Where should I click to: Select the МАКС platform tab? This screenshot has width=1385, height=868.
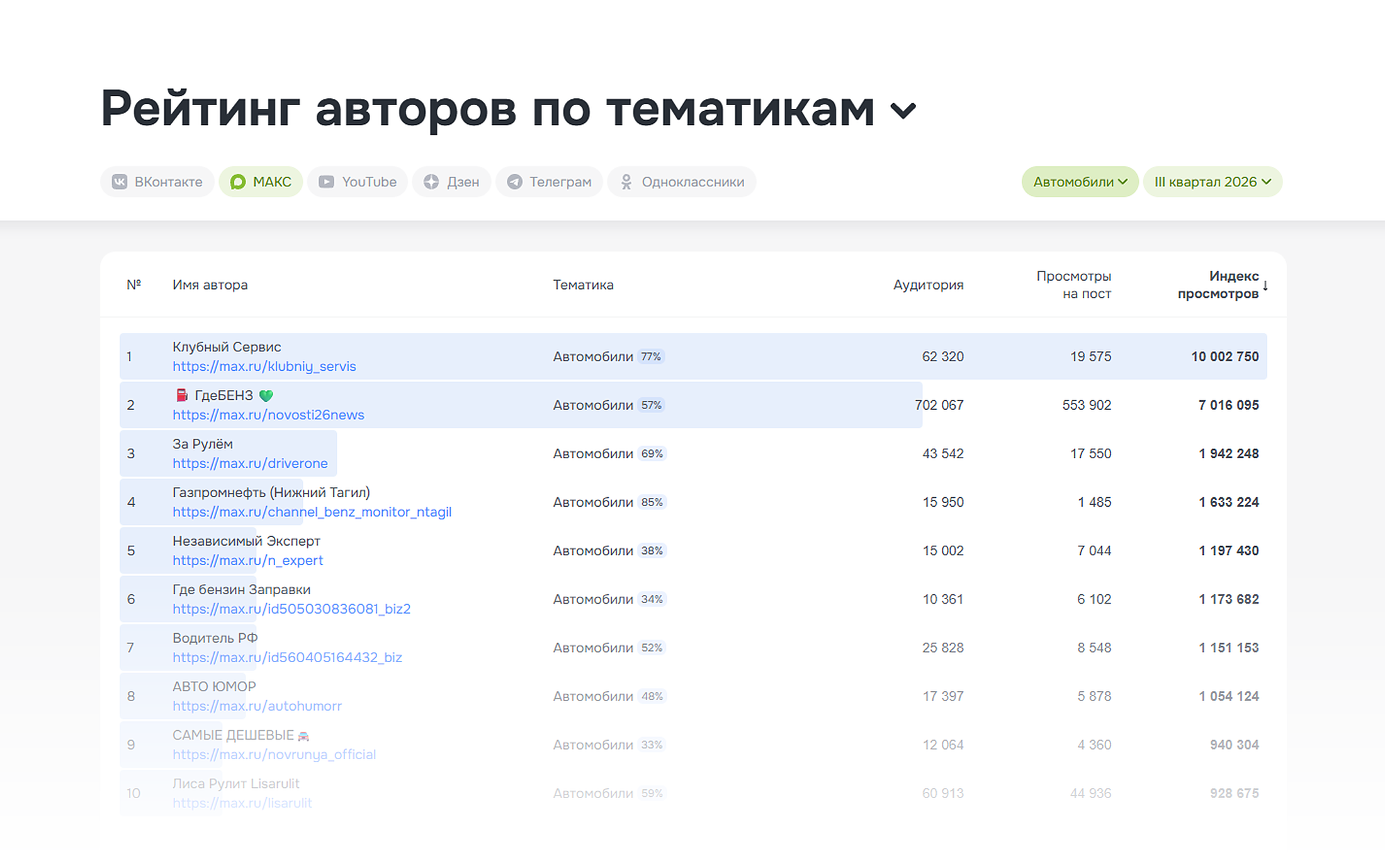(x=261, y=182)
